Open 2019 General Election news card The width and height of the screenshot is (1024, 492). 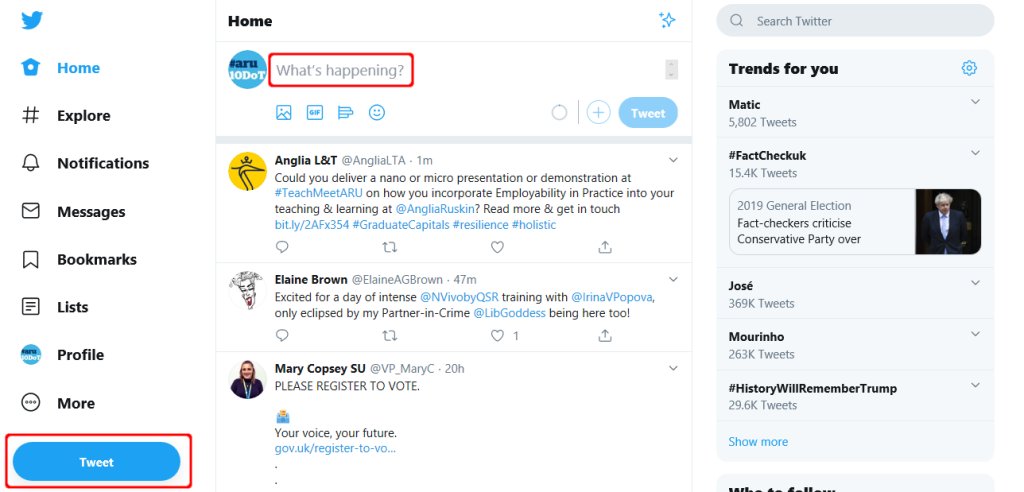point(855,222)
